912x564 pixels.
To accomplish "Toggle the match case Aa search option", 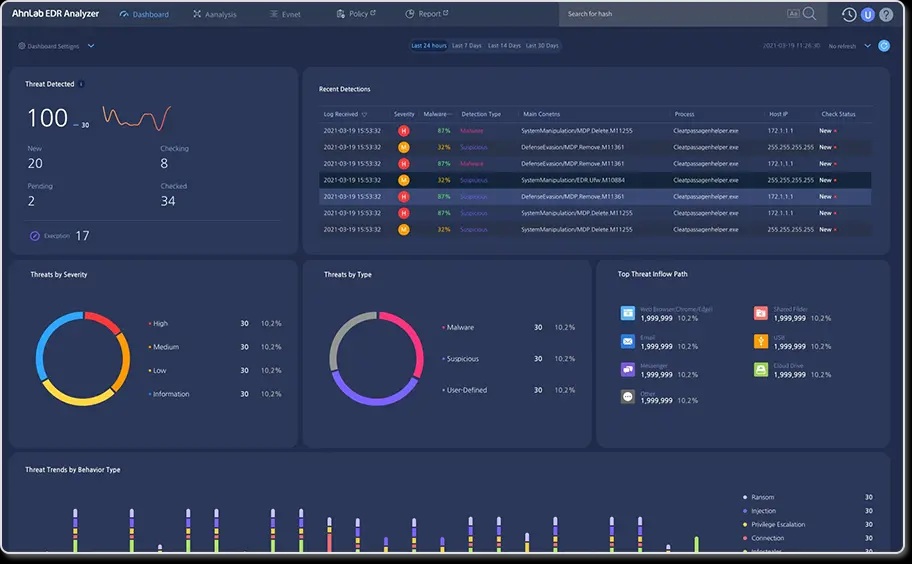I will pos(793,13).
